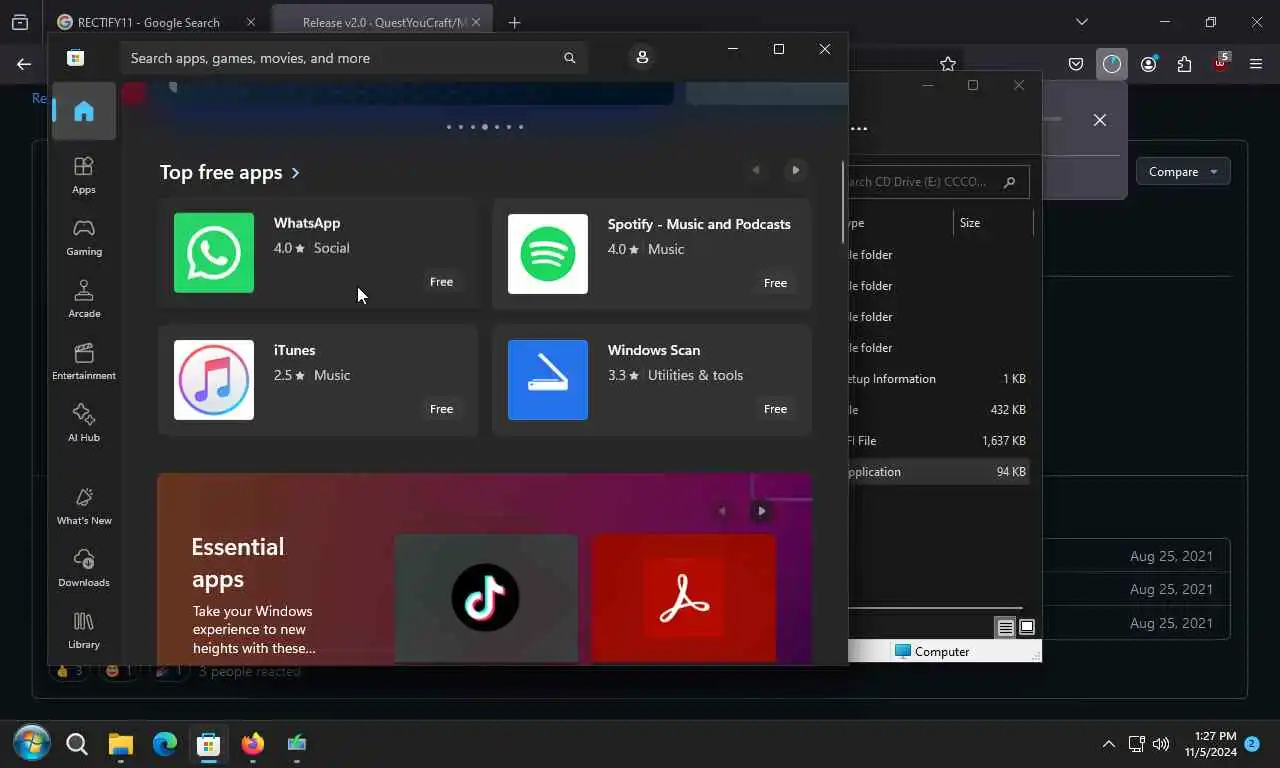
Task: Get WhatsApp using its Free button
Action: [x=441, y=282]
